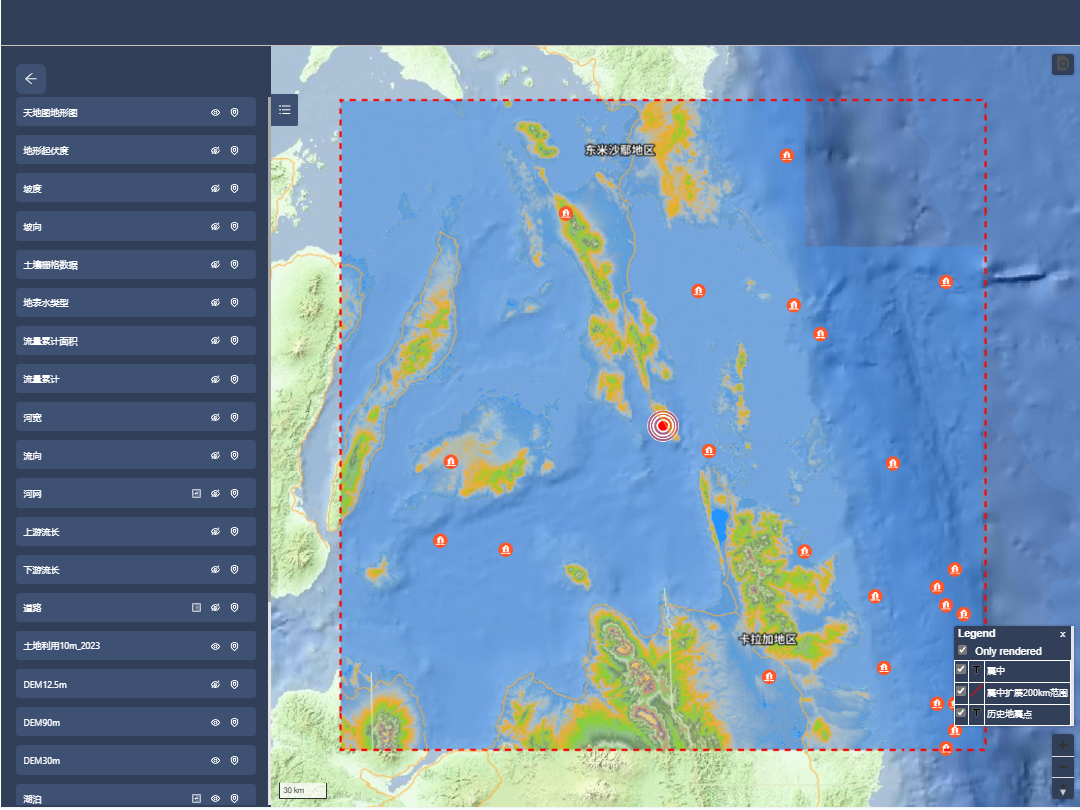The height and width of the screenshot is (810, 1080).
Task: Locate the 河网 layer with pin icon
Action: pyautogui.click(x=234, y=493)
